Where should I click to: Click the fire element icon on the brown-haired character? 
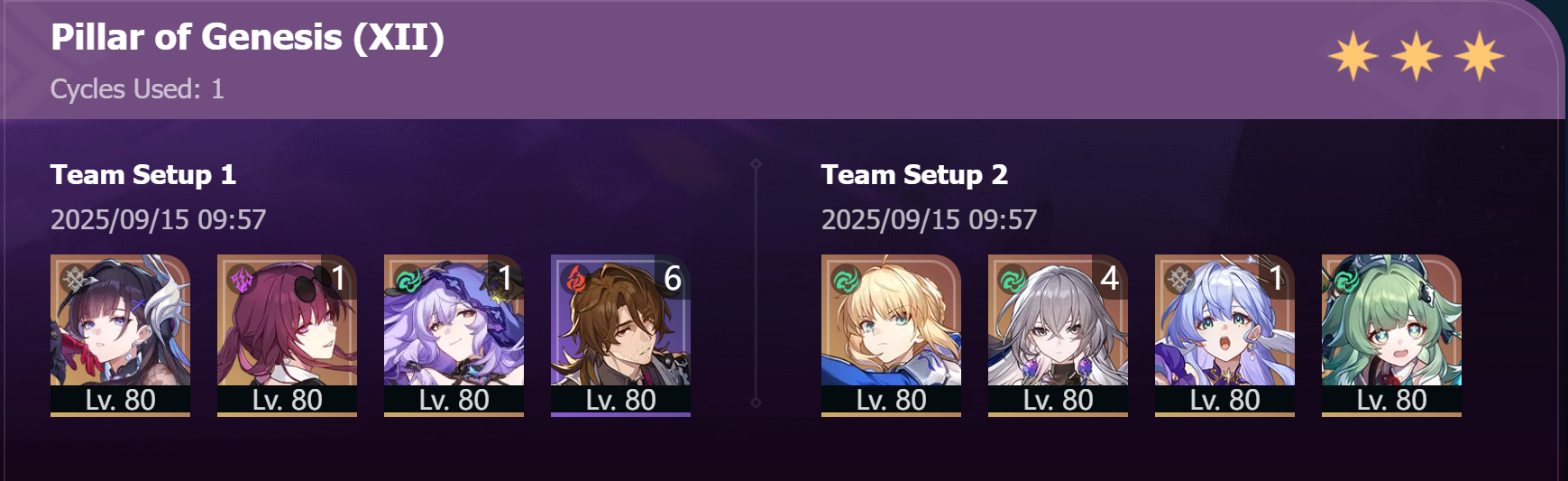pyautogui.click(x=575, y=280)
